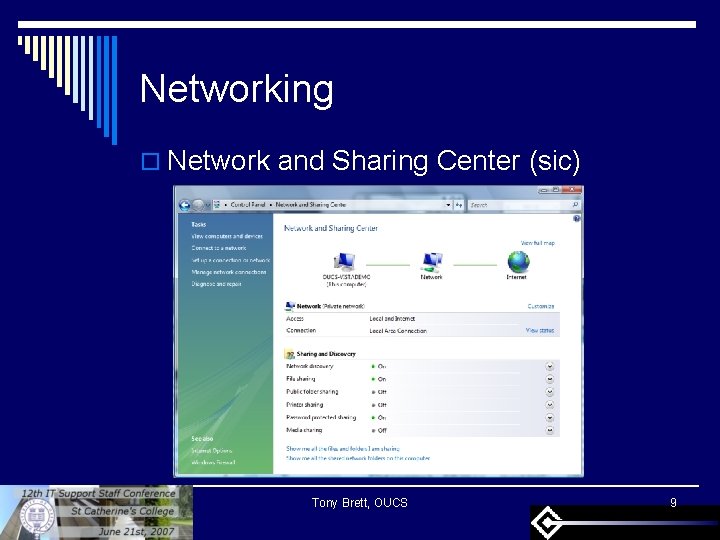Screen dimensions: 720x540
Task: Click the Media sharing Off status
Action: tap(379, 431)
